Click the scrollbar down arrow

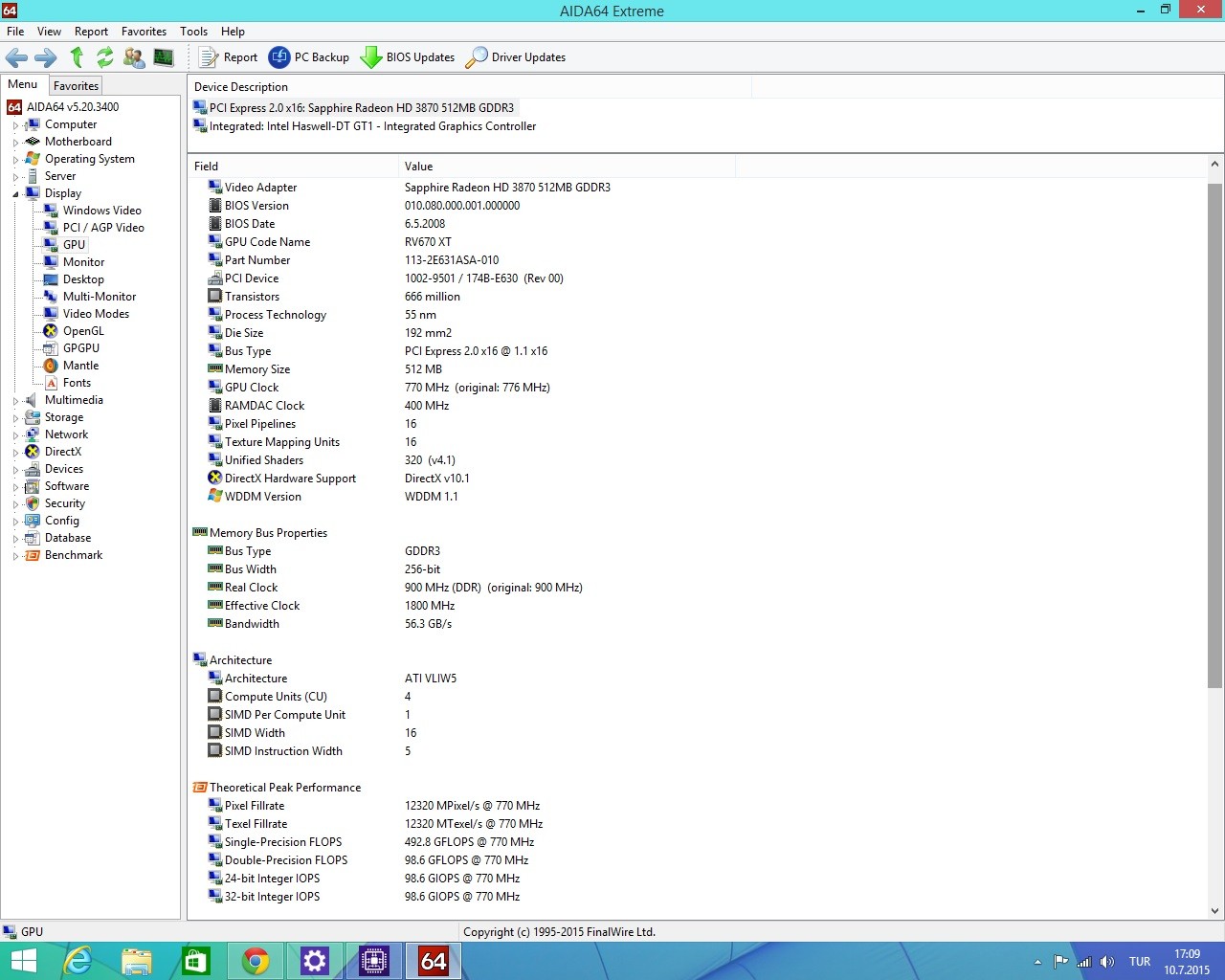pyautogui.click(x=1214, y=911)
